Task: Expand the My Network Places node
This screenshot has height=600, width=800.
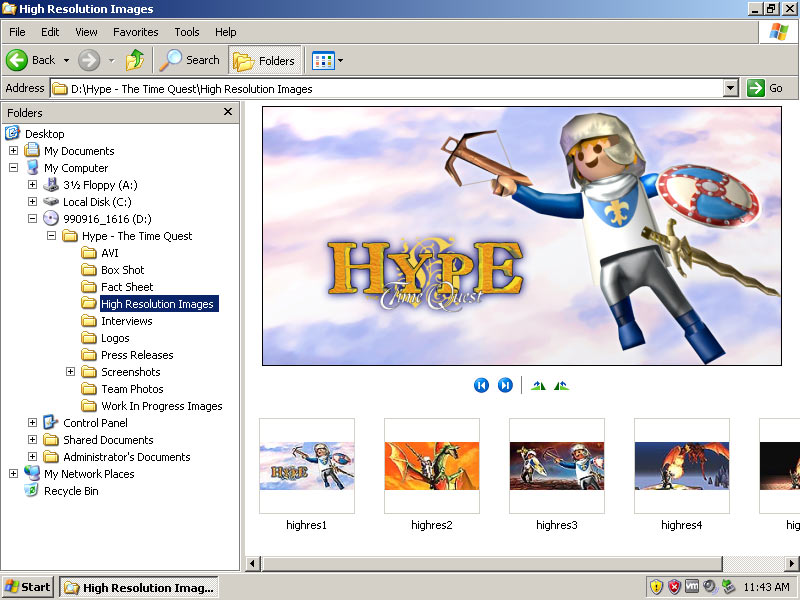Action: (13, 473)
